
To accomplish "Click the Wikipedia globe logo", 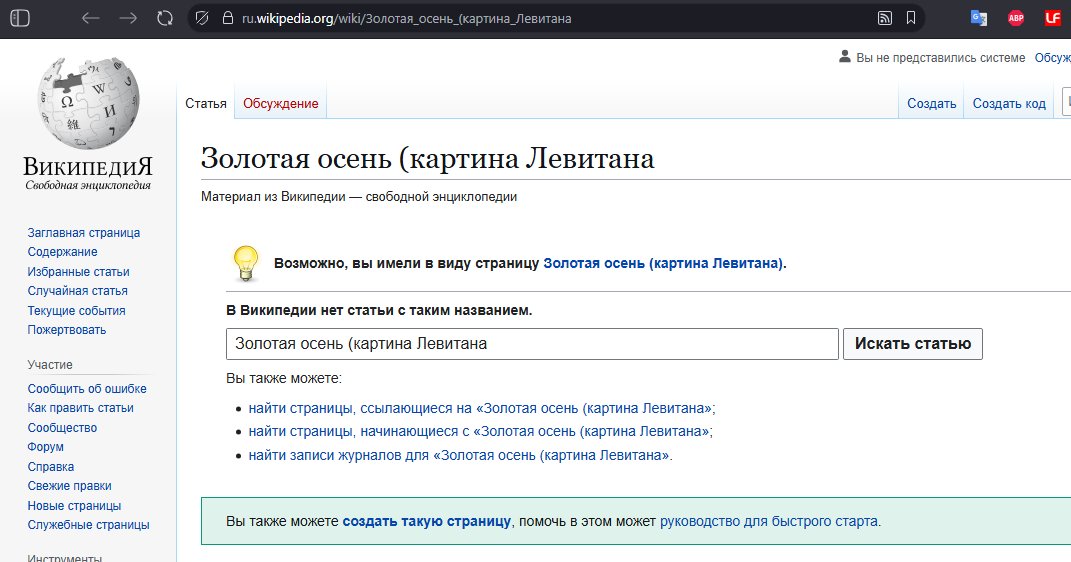I will (x=88, y=103).
